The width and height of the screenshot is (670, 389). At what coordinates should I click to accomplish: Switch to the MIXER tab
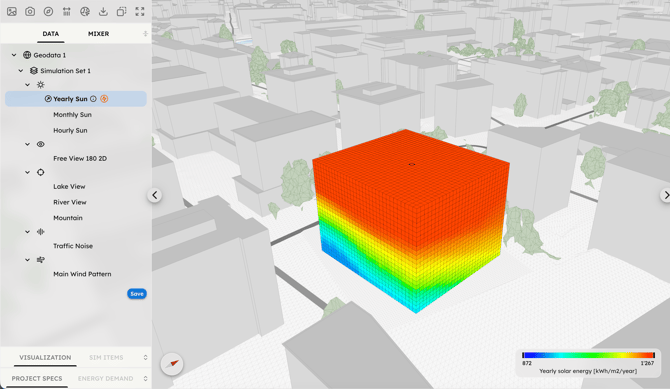[98, 34]
